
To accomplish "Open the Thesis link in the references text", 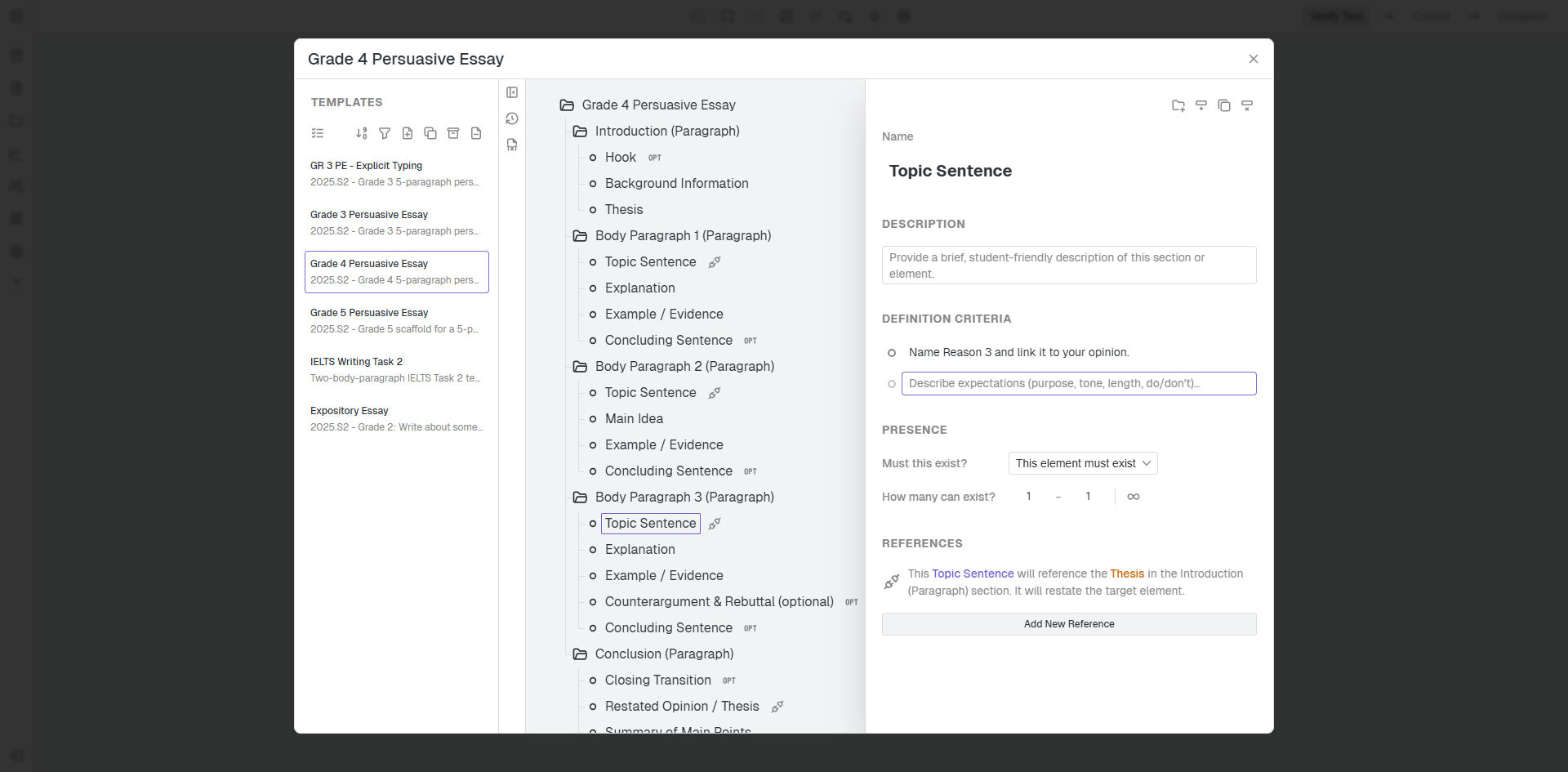I will (x=1128, y=573).
